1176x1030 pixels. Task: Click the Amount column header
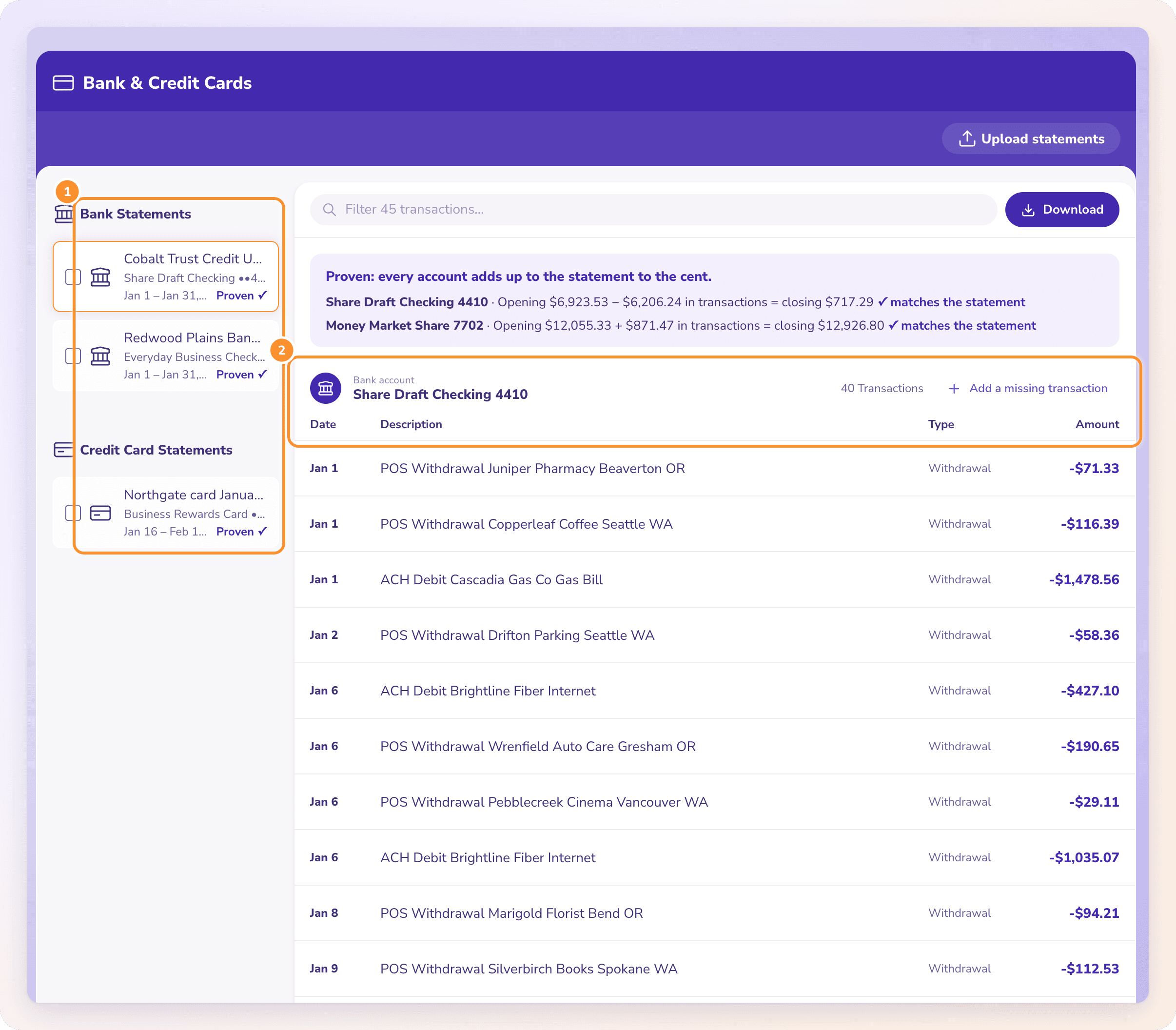pos(1097,424)
